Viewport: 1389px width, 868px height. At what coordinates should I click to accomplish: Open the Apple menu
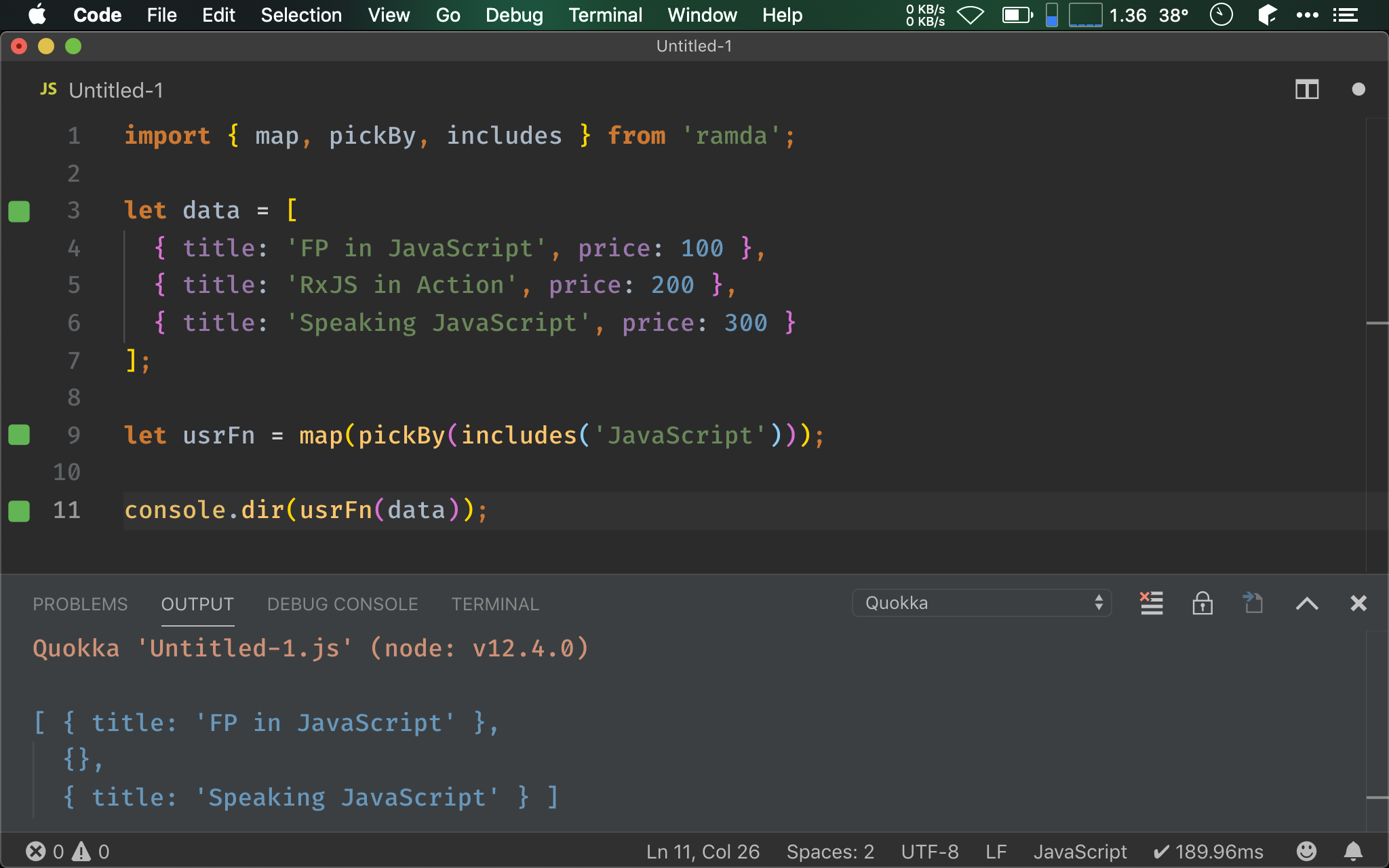tap(38, 15)
